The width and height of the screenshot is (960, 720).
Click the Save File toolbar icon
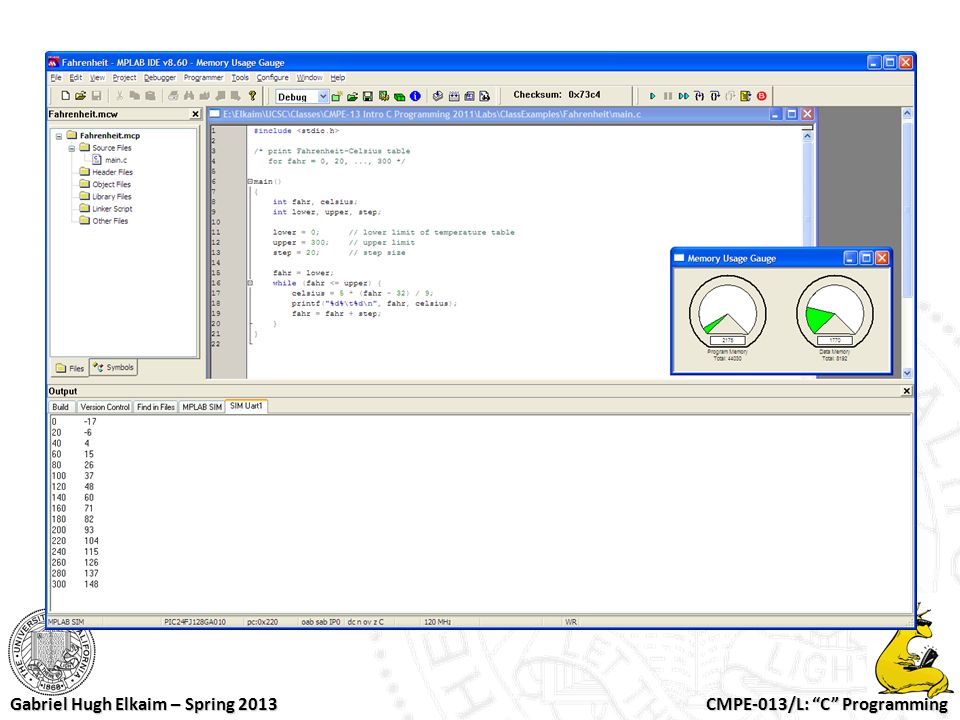[96, 96]
